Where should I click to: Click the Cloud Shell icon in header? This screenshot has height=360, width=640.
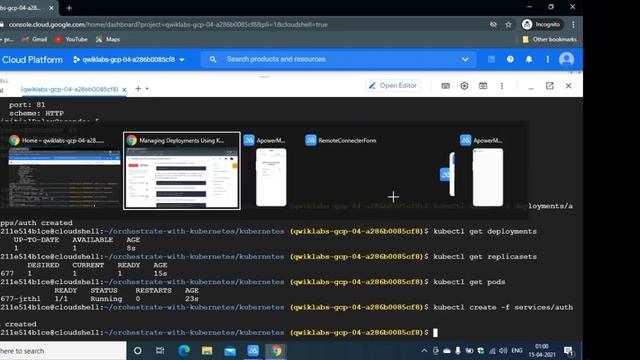491,60
